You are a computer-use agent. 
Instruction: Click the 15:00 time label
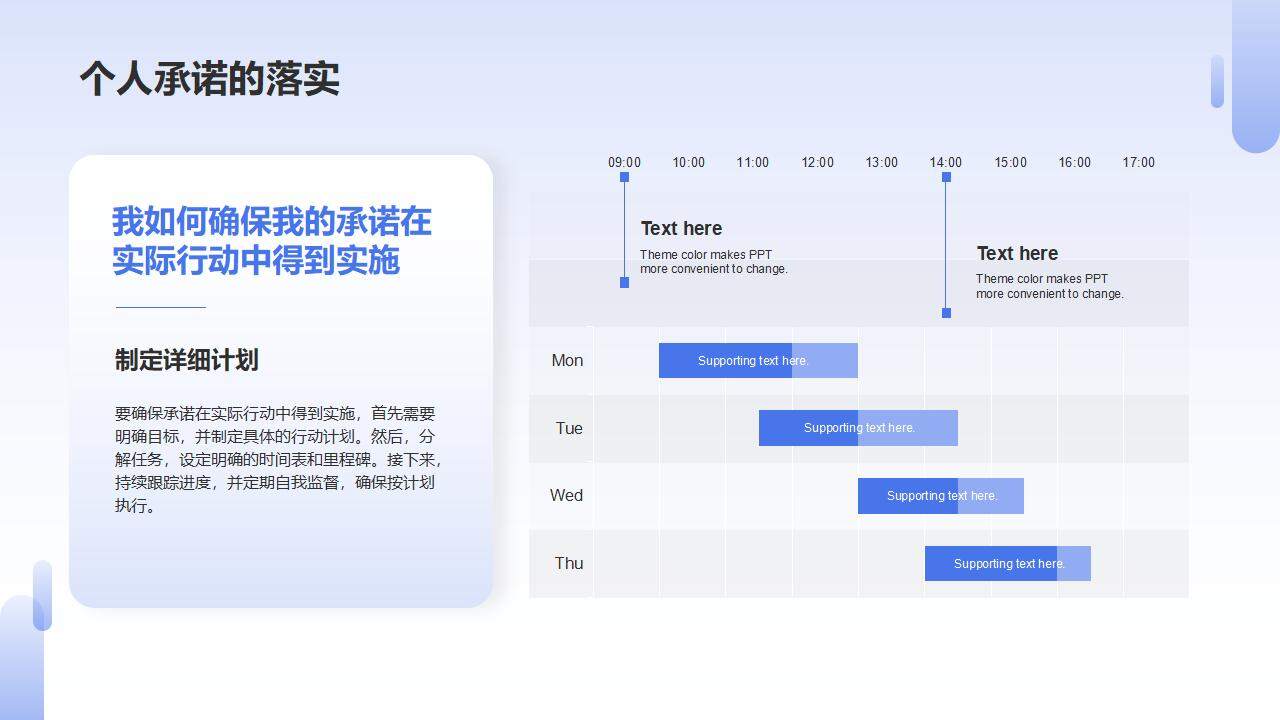(x=1010, y=162)
